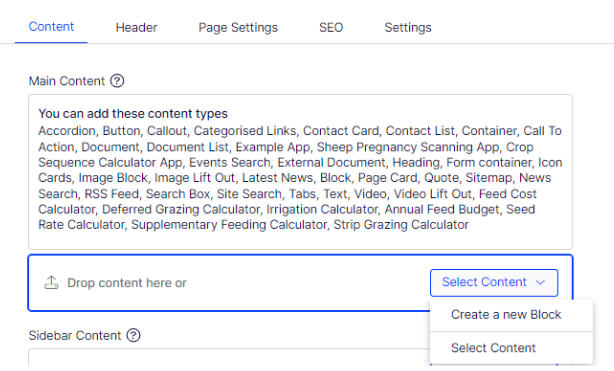Click the blue-outlined drop zone's empty middle

tap(305, 283)
